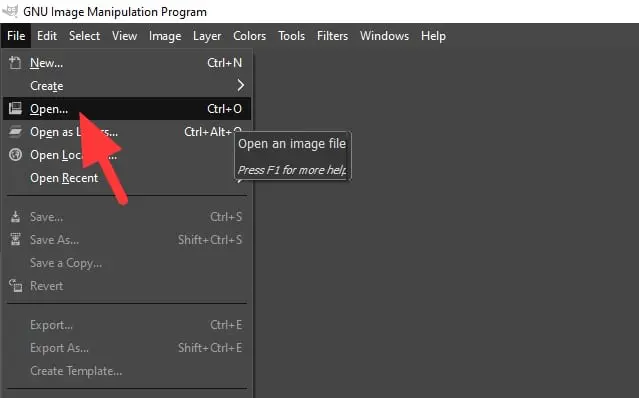
Task: Click the Revert icon
Action: [15, 286]
